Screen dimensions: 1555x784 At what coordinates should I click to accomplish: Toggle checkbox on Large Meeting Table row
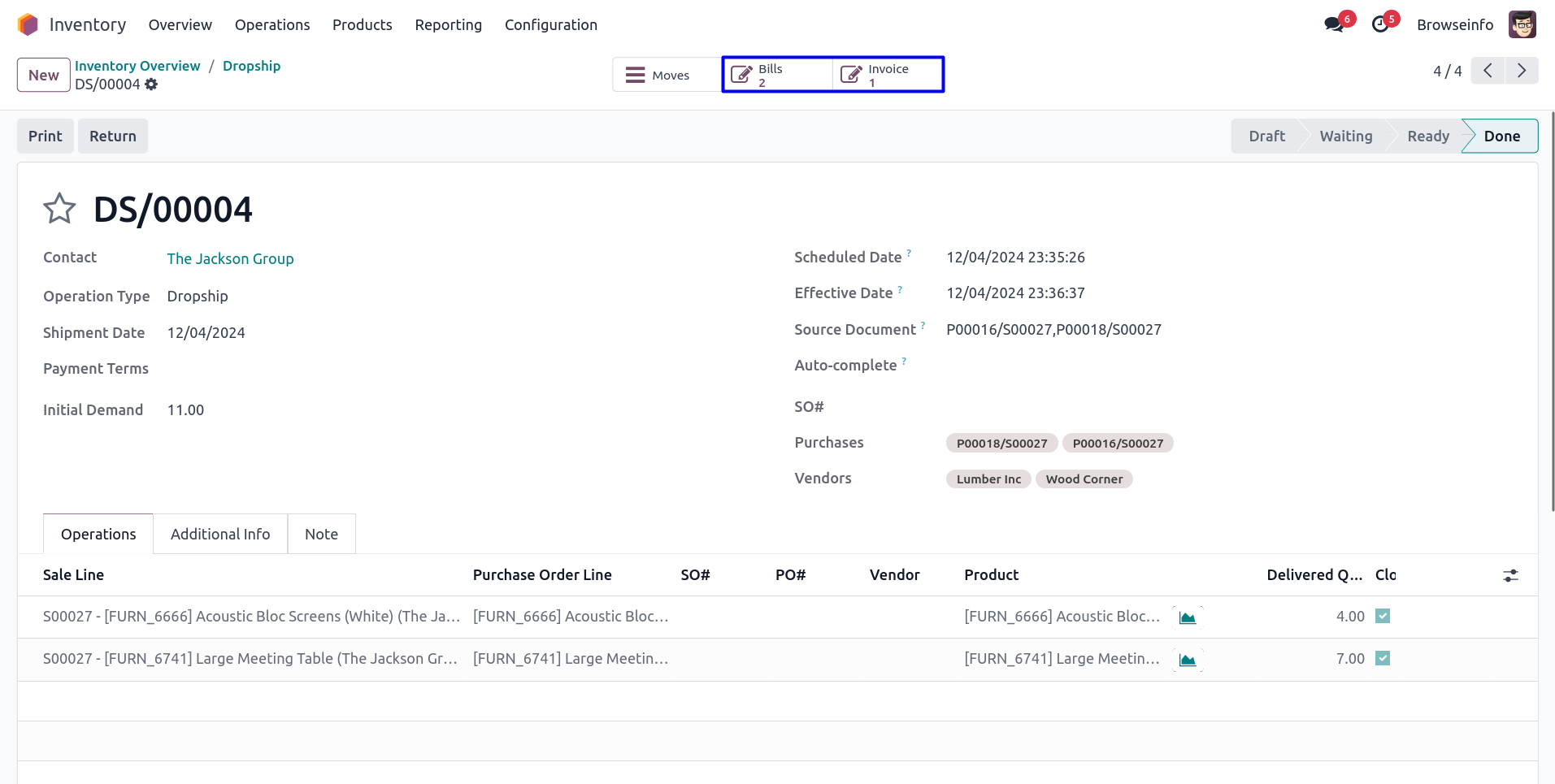(x=1383, y=658)
